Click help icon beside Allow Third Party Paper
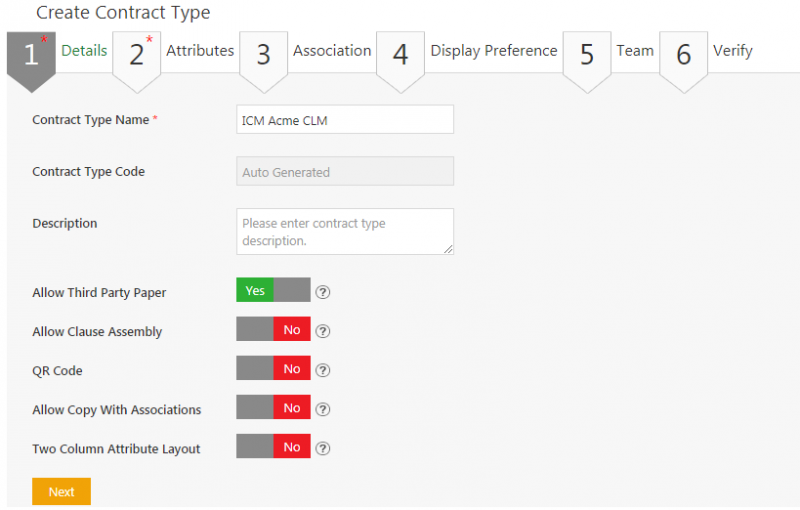 click(x=322, y=292)
